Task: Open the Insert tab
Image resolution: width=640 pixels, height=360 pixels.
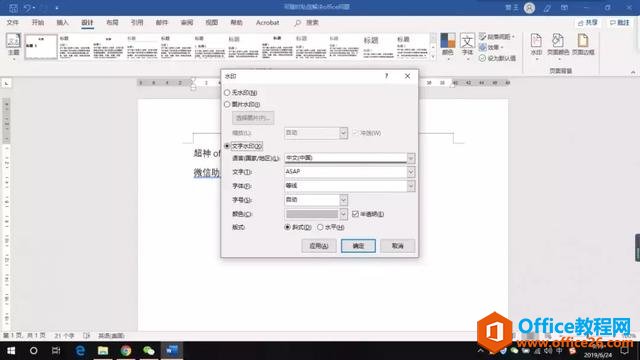Action: 62,23
